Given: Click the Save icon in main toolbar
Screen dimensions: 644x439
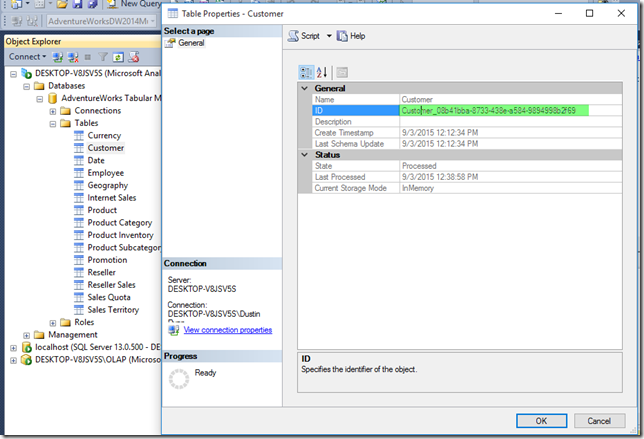Looking at the screenshot, I should (x=77, y=4).
